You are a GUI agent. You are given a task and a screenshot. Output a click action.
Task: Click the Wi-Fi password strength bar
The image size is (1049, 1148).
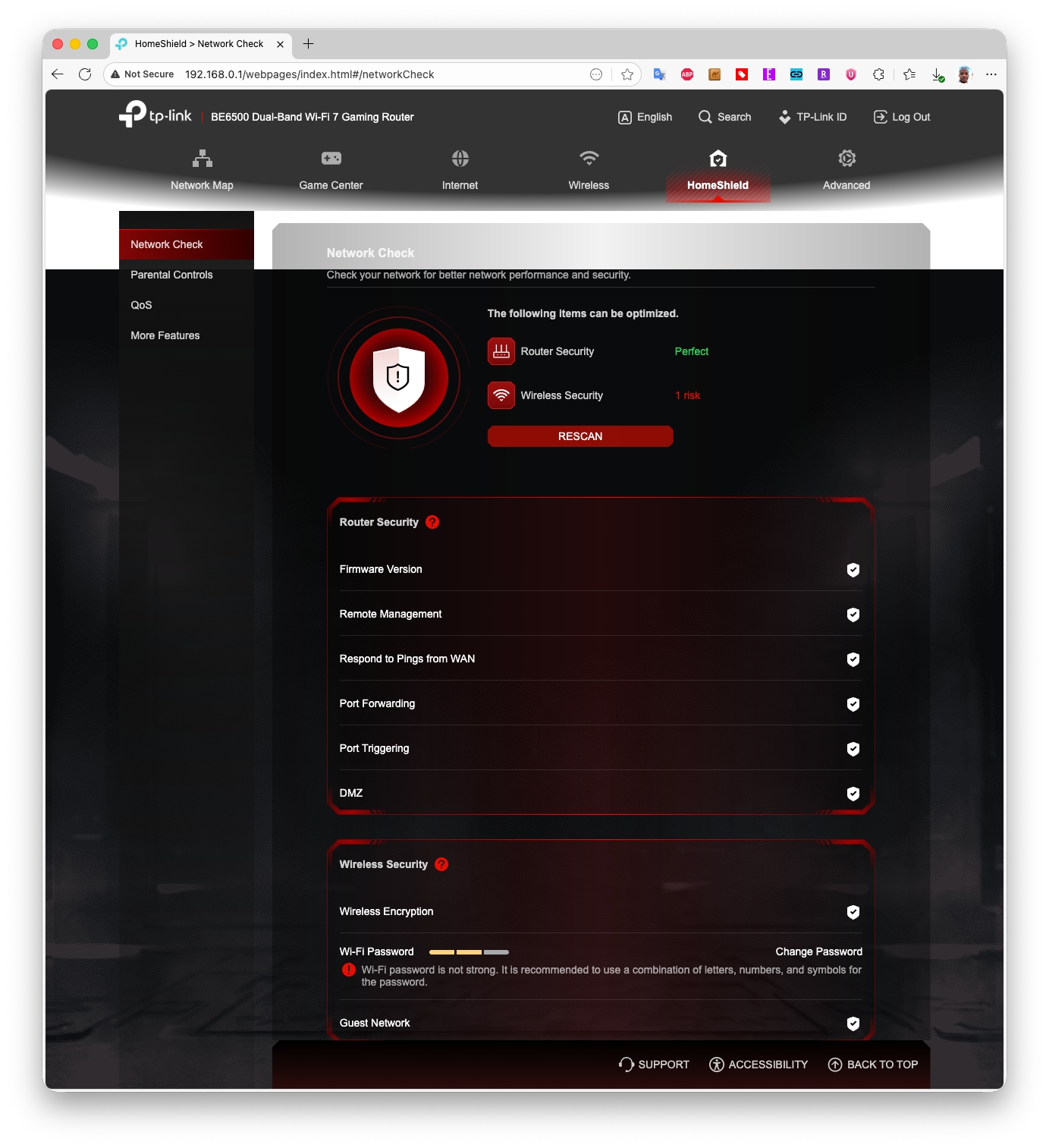(x=469, y=952)
